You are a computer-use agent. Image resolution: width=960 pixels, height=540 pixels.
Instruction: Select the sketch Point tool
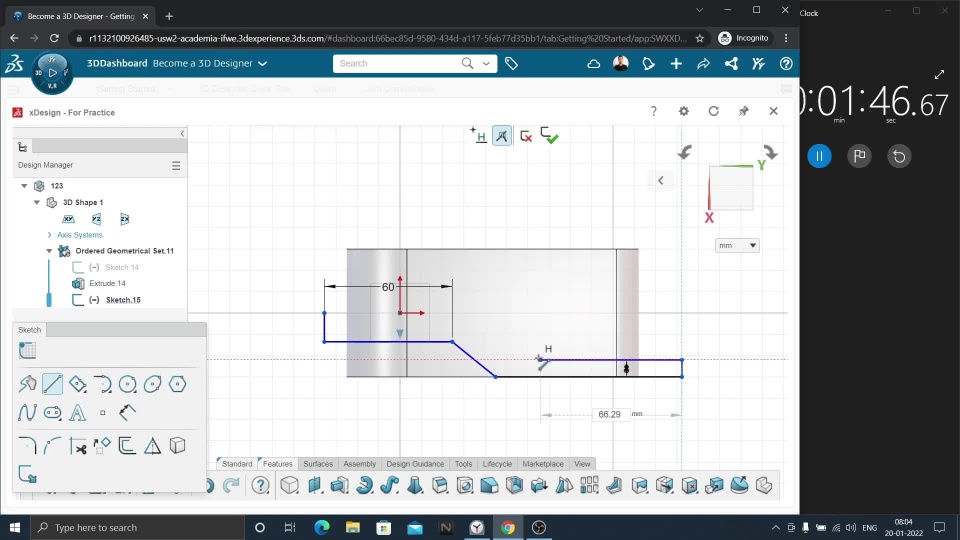click(103, 413)
